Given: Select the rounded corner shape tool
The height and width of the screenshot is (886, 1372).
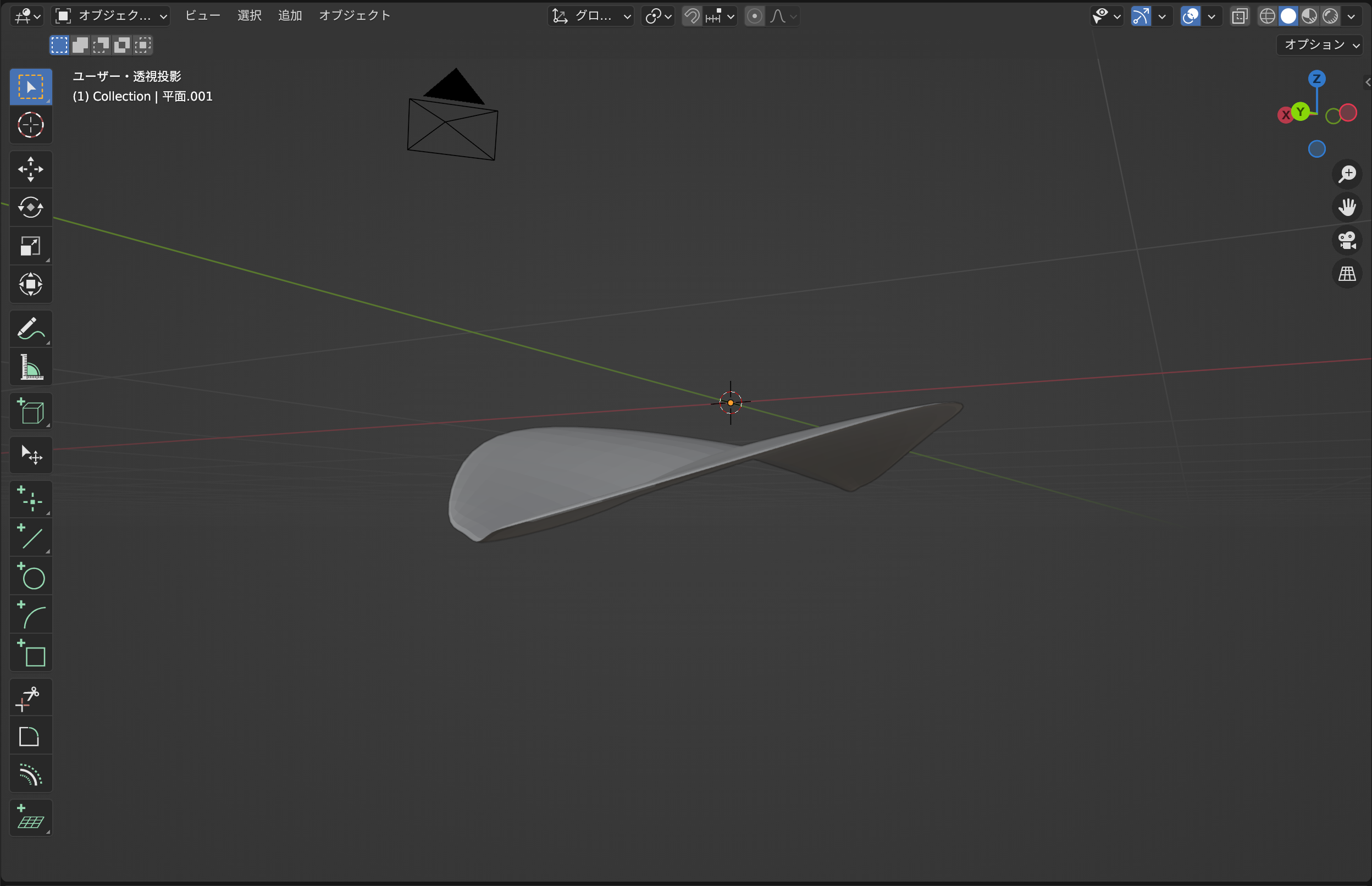Looking at the screenshot, I should 30,736.
